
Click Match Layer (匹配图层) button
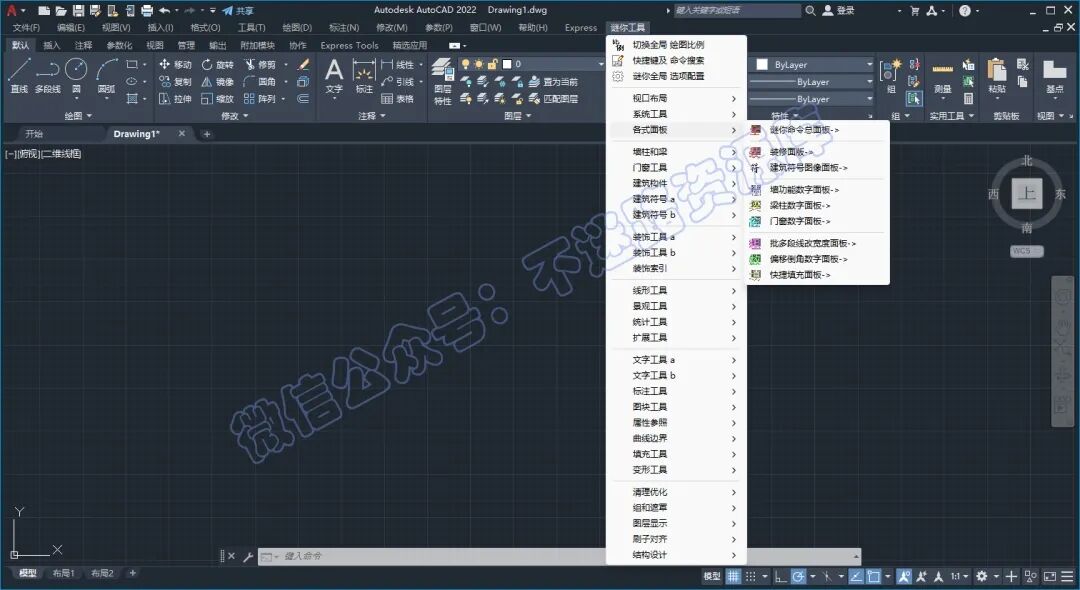554,99
